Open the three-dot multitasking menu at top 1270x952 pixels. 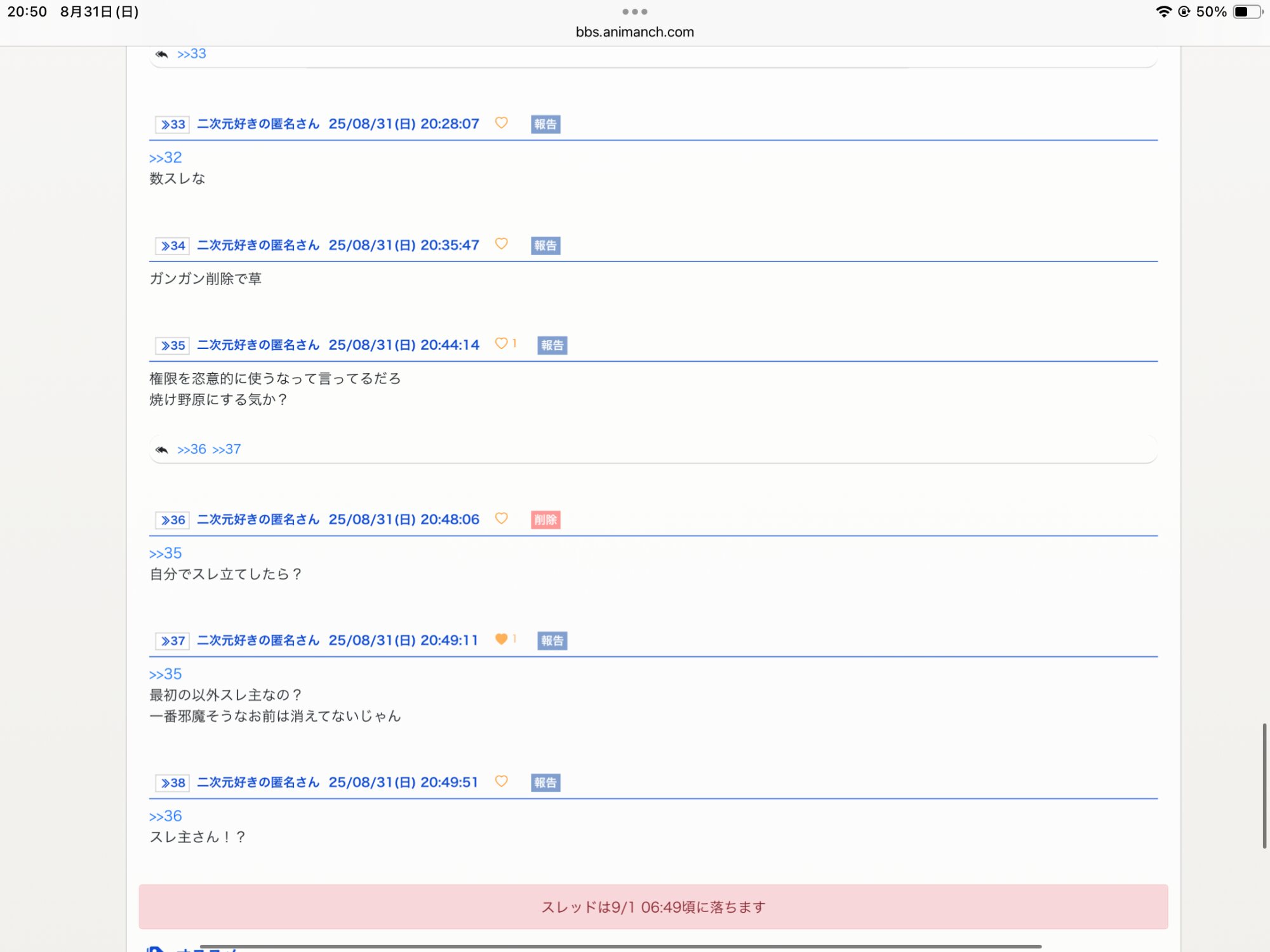click(x=634, y=11)
